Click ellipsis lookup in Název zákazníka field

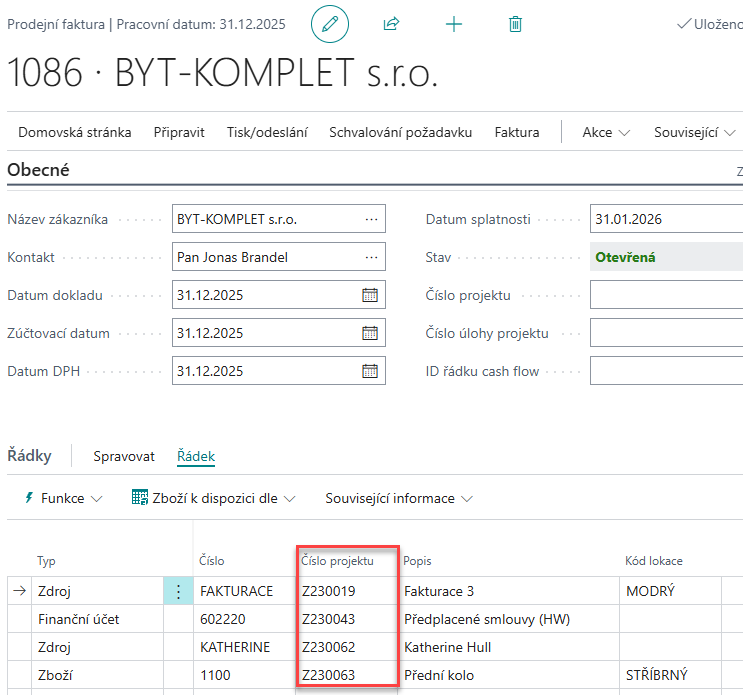click(x=372, y=219)
